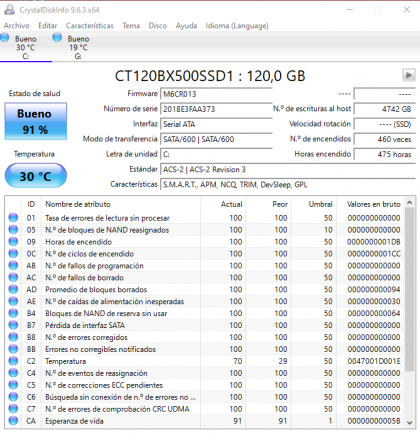This screenshot has height=433, width=420.
Task: Click the status icon of C2 Temperatura
Action: click(x=13, y=361)
